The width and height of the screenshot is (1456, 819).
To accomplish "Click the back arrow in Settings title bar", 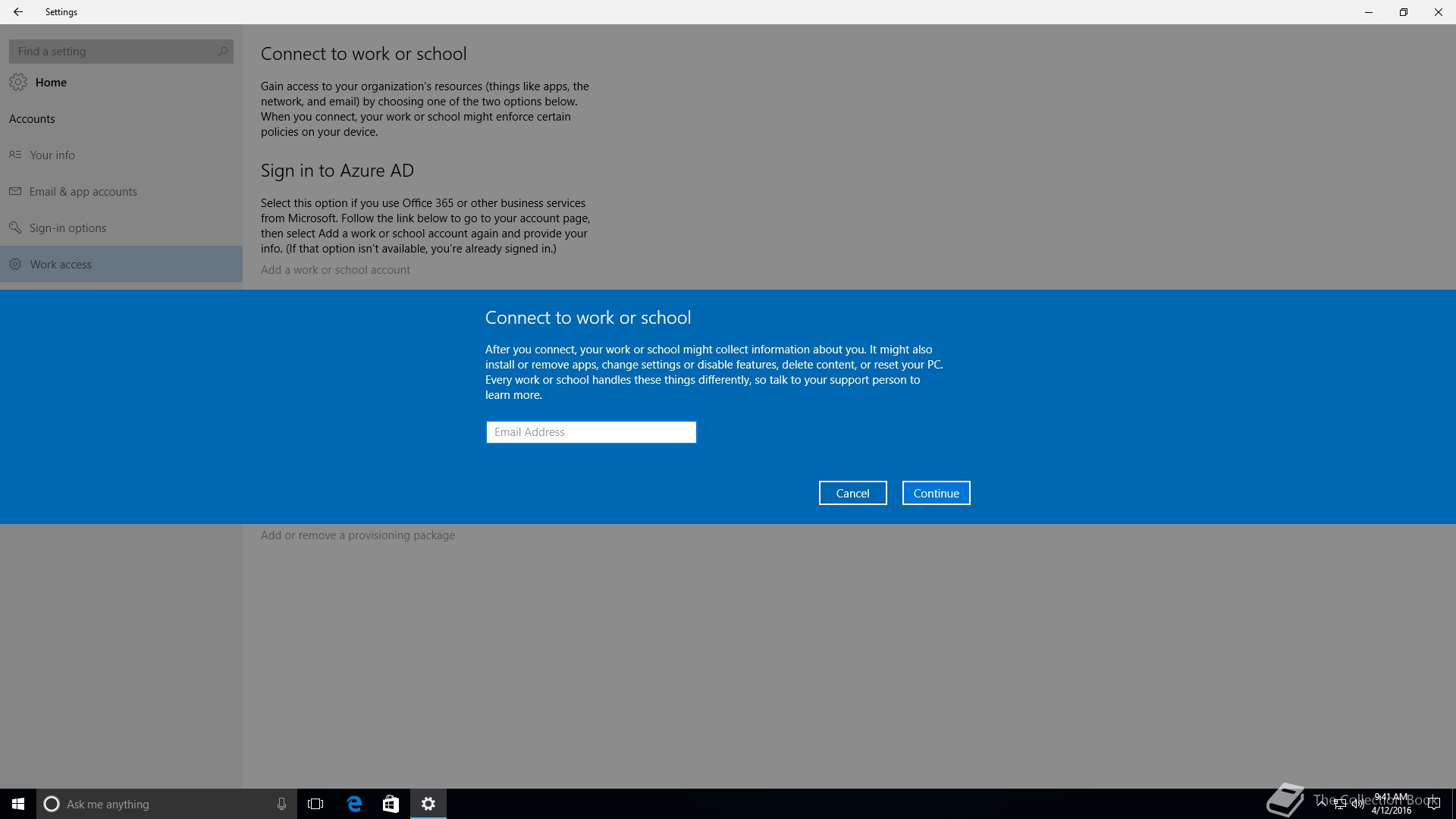I will (18, 12).
